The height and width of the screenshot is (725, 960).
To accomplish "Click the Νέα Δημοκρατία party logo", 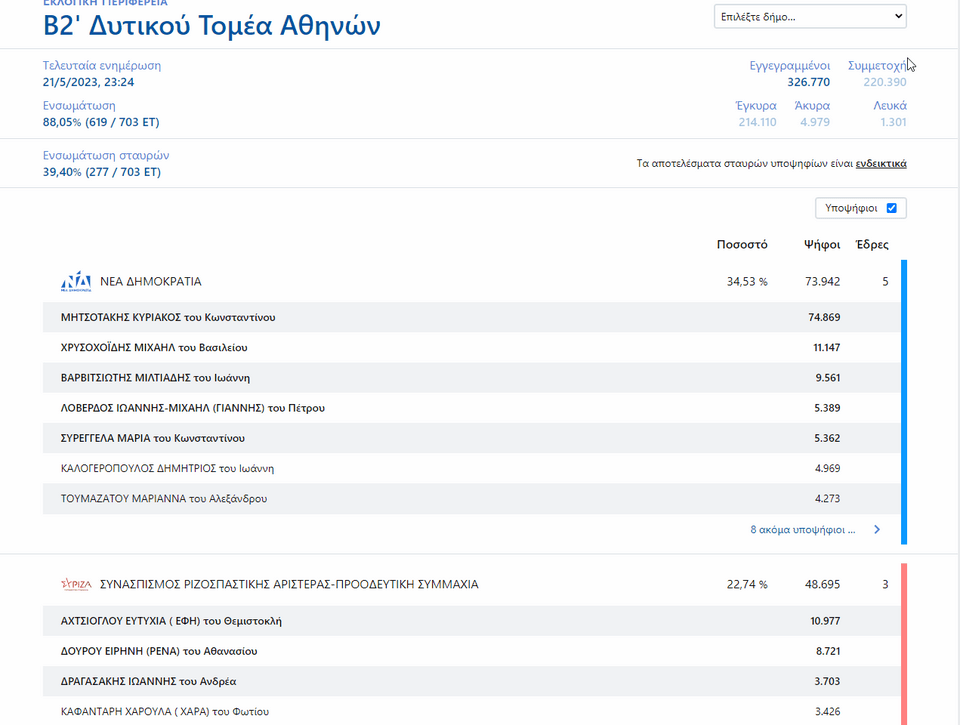I will (76, 282).
